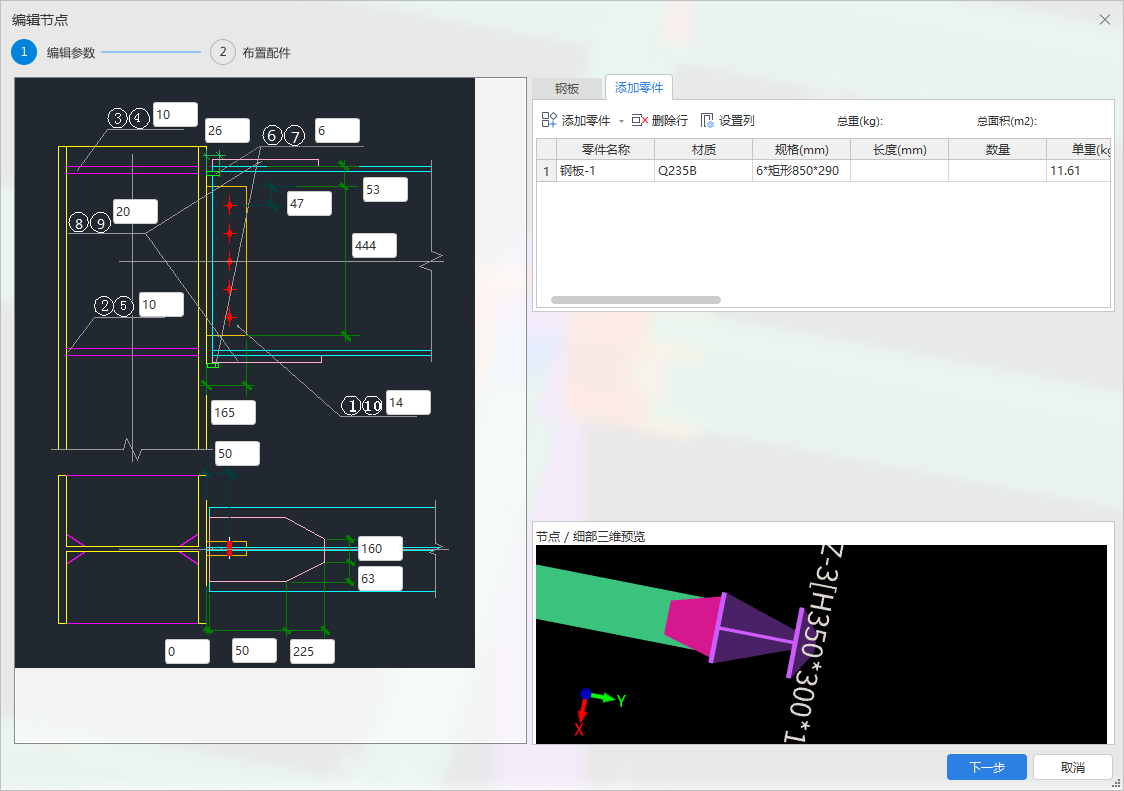Click the field with value 444
Screen dimensions: 1124x791
374,245
